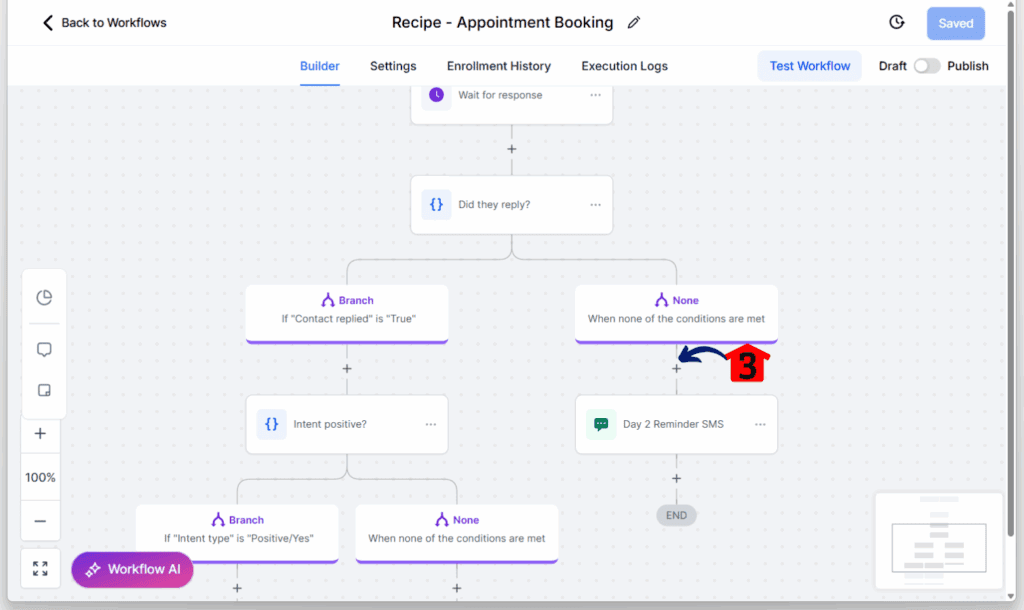The height and width of the screenshot is (610, 1024).
Task: Open the Settings tab
Action: [393, 66]
